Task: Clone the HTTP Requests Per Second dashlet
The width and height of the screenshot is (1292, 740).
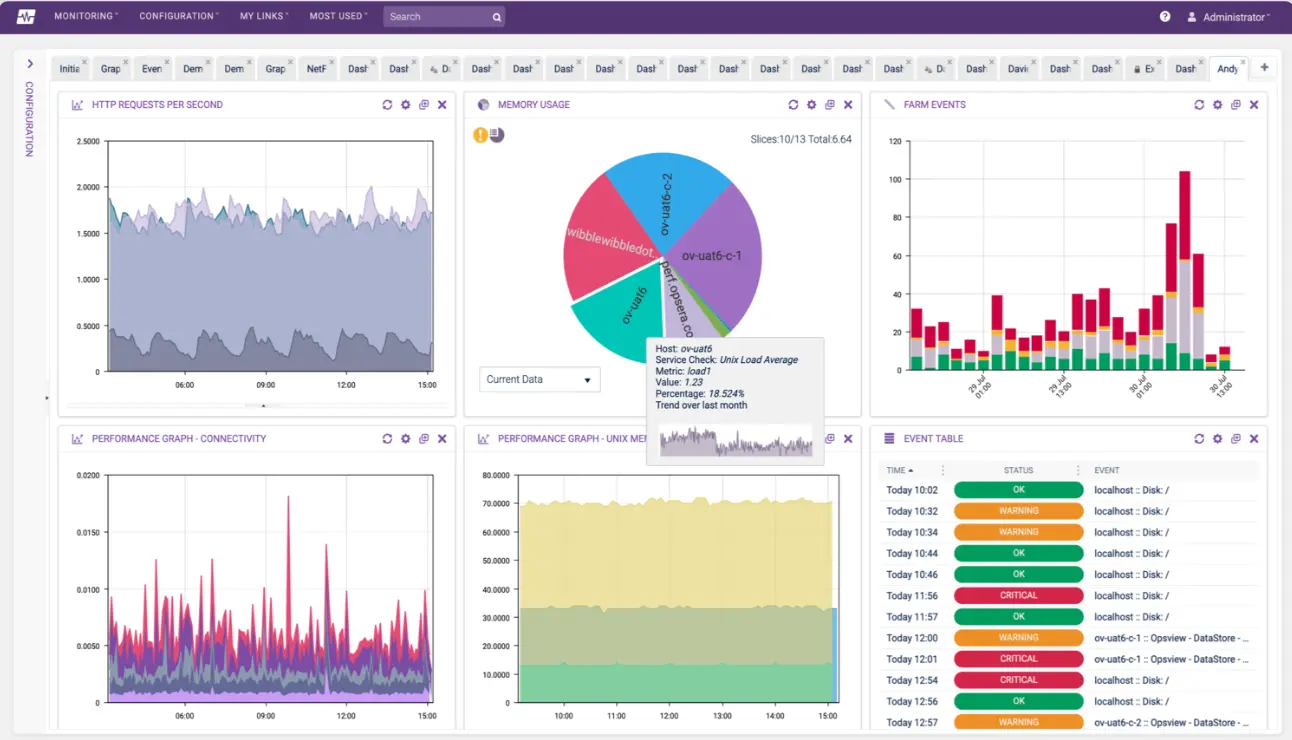Action: click(424, 104)
